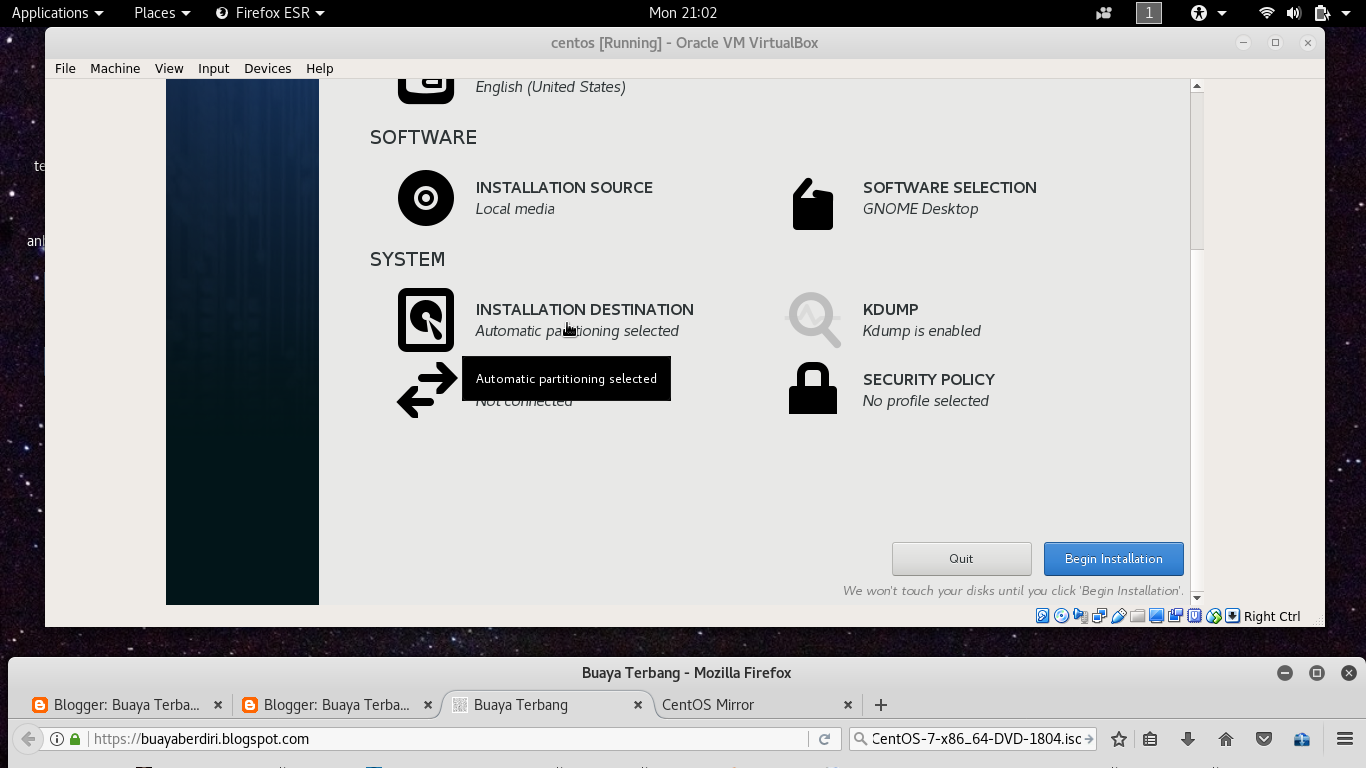Focus the Firefox URL address field
The width and height of the screenshot is (1366, 768).
tap(450, 739)
